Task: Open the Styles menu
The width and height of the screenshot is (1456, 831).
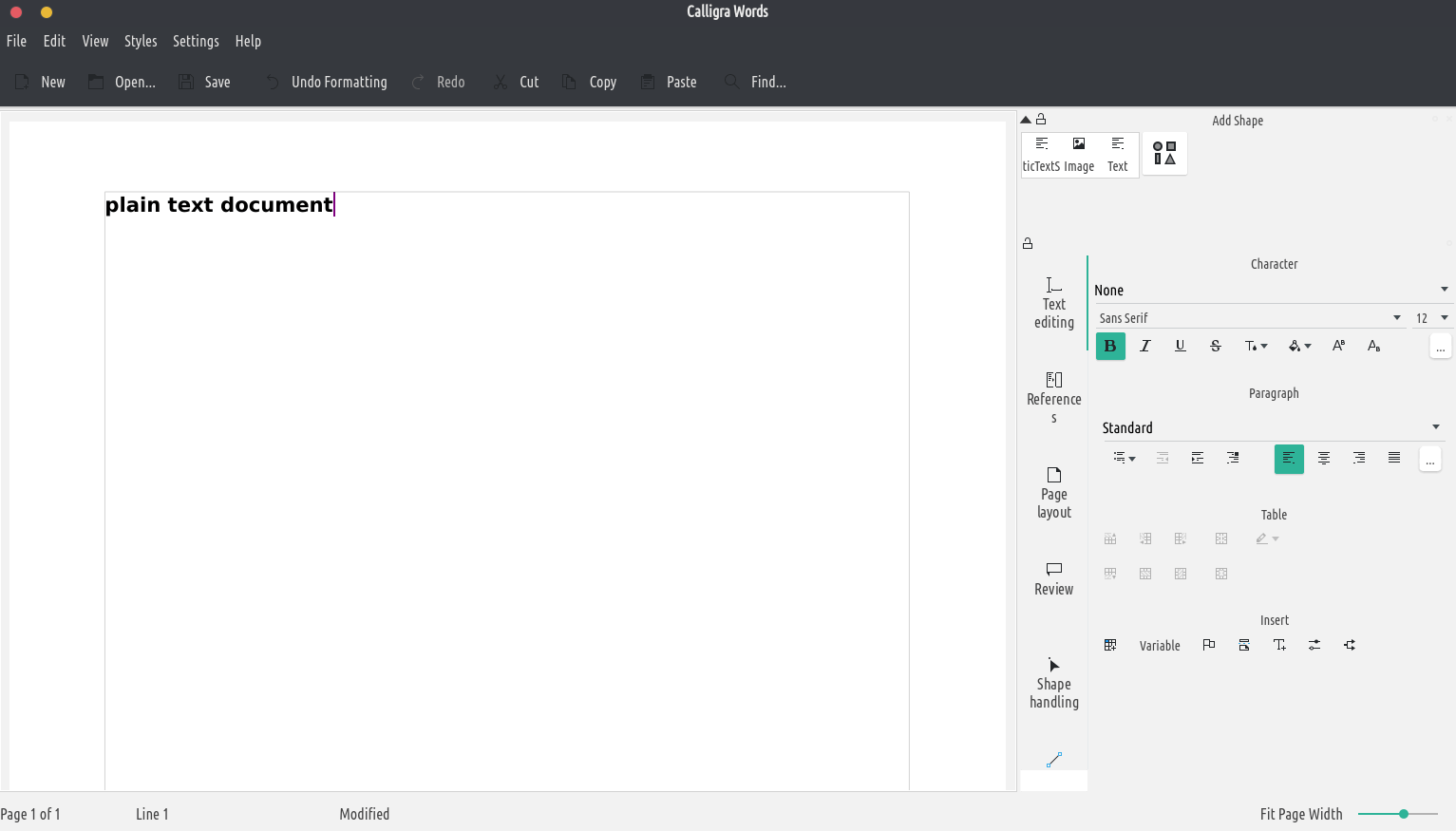Action: (141, 41)
